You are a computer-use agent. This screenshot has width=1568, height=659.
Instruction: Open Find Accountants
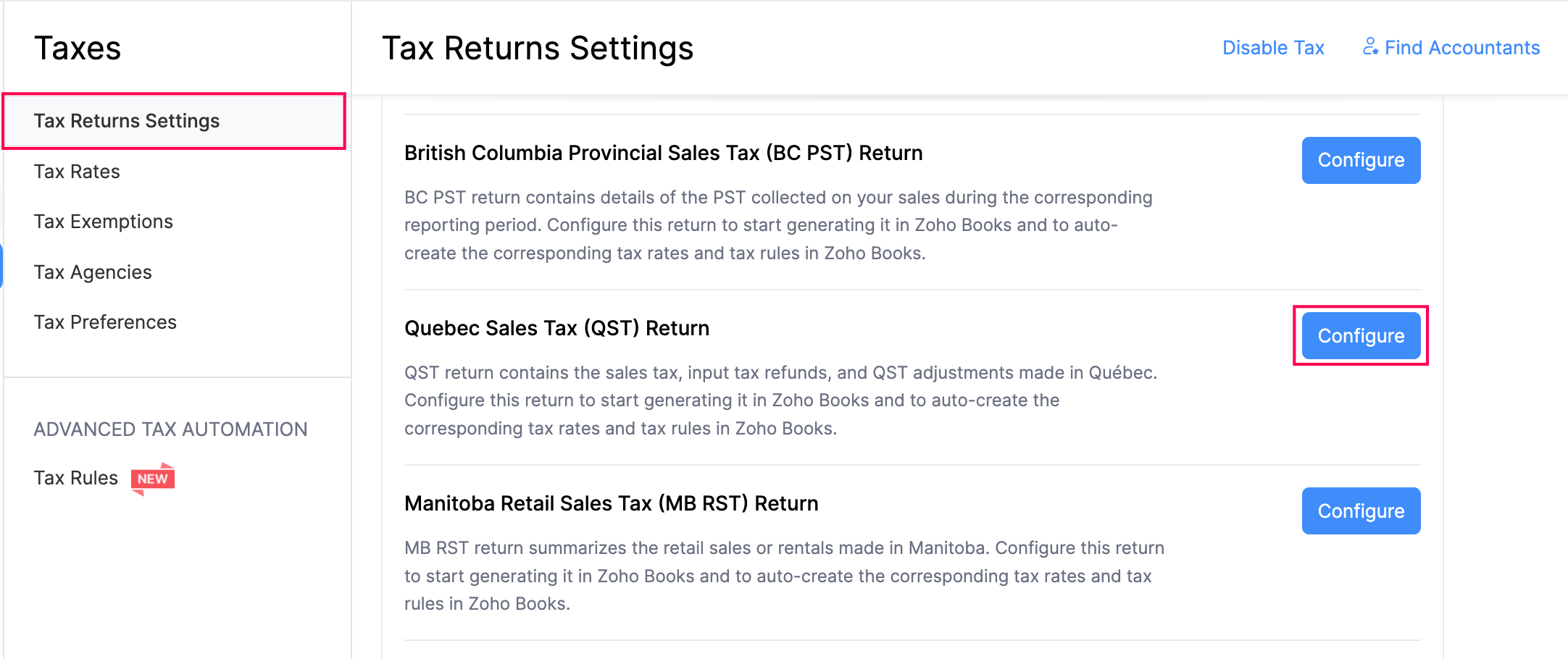click(1462, 47)
